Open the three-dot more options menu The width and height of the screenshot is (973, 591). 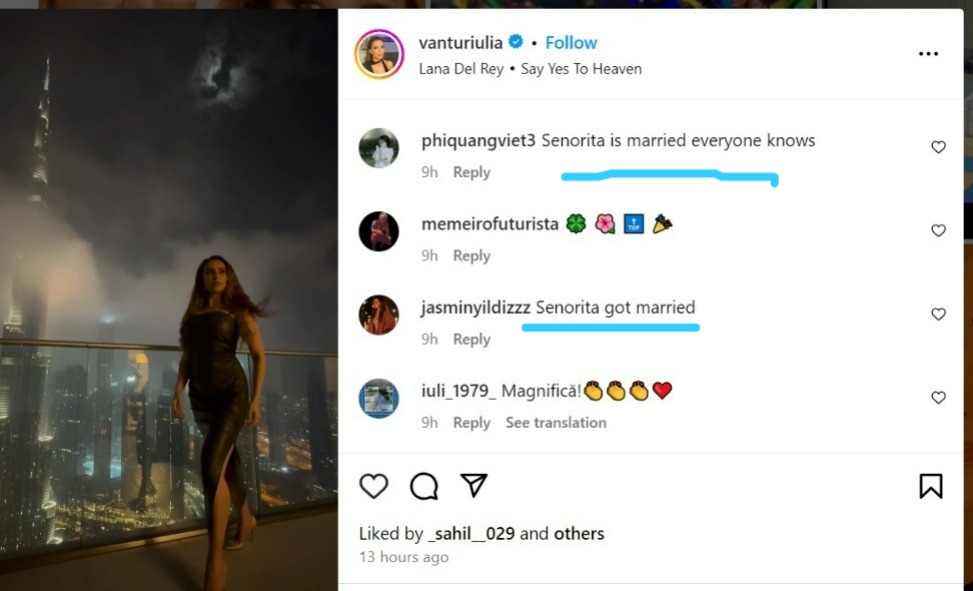tap(928, 54)
